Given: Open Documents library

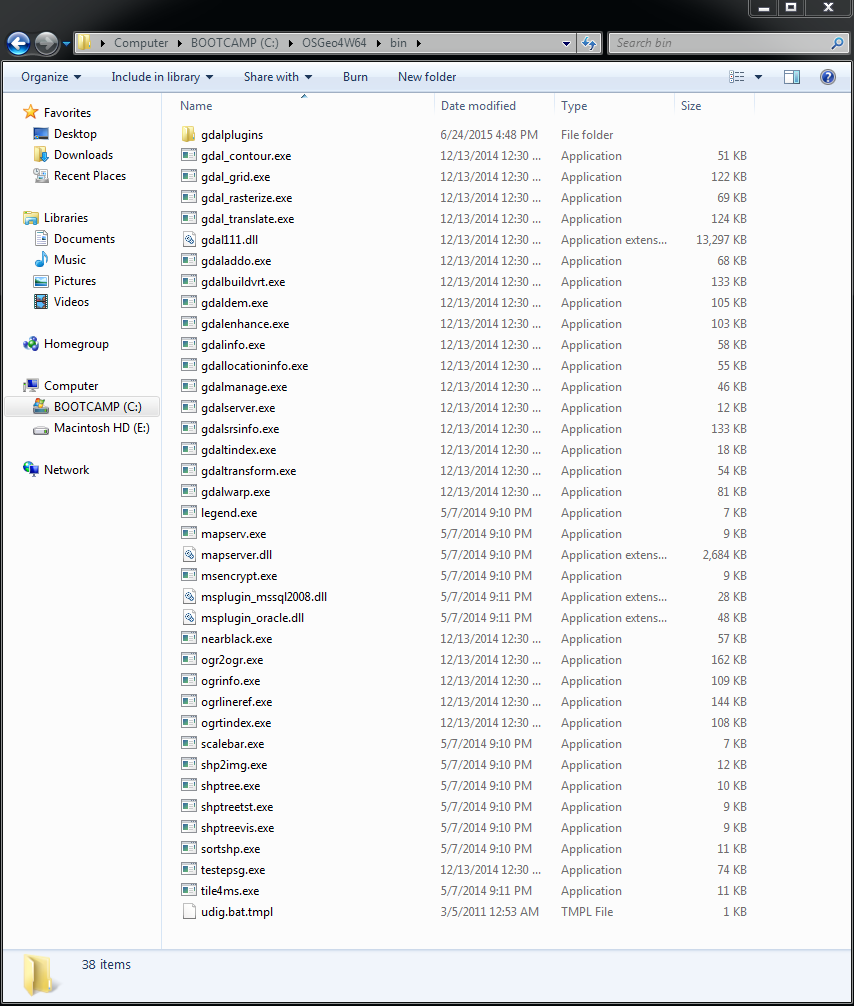Looking at the screenshot, I should tap(84, 239).
